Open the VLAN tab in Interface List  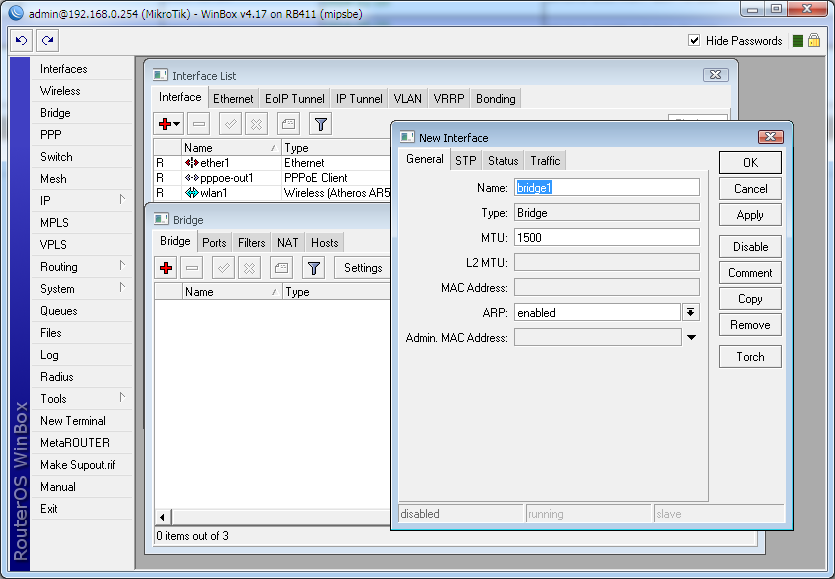pyautogui.click(x=407, y=99)
